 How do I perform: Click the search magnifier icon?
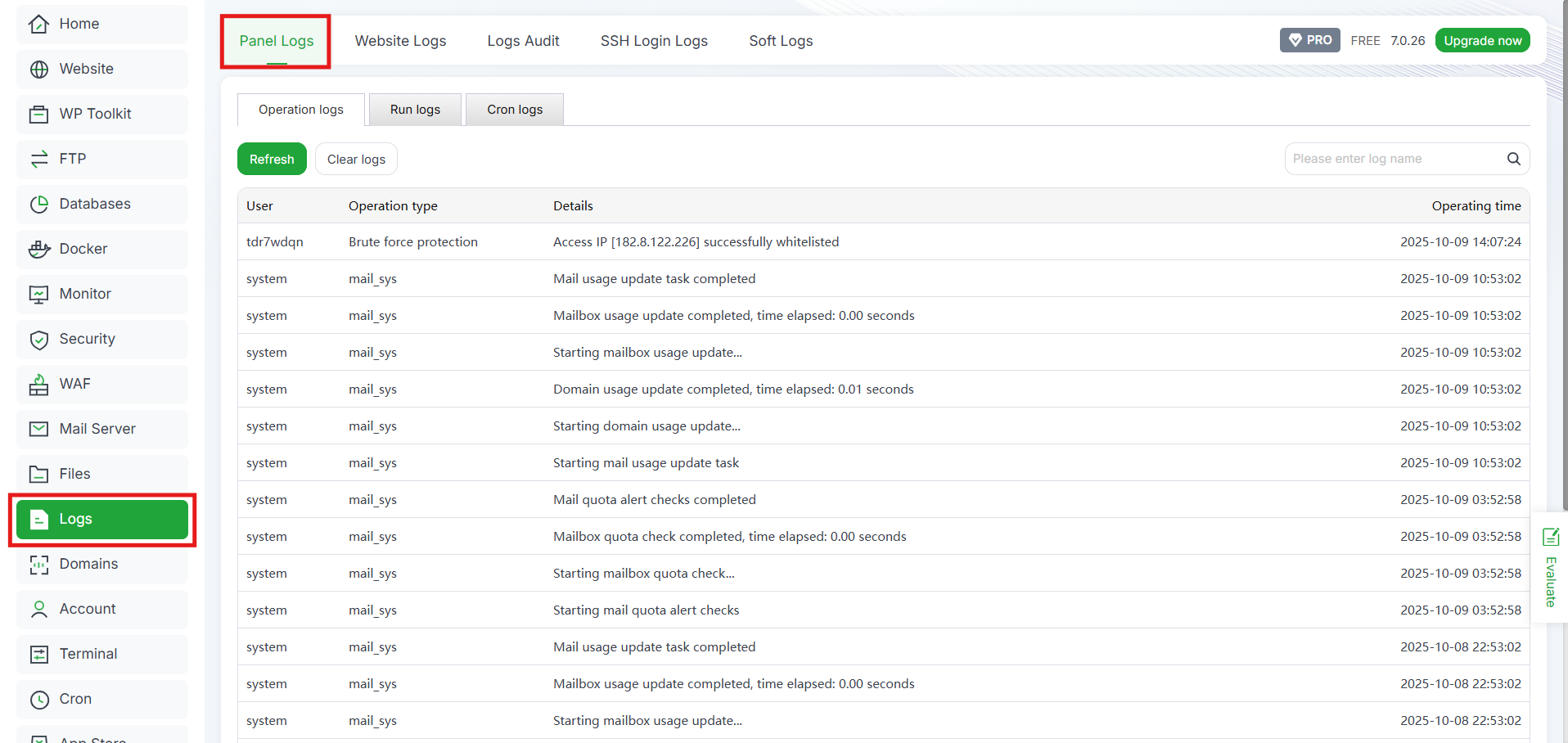tap(1513, 159)
